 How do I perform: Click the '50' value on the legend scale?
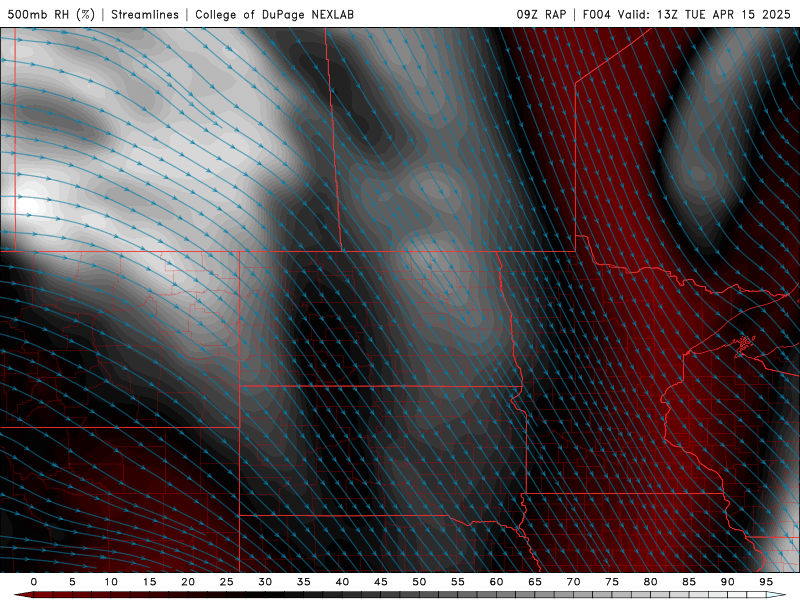click(419, 582)
